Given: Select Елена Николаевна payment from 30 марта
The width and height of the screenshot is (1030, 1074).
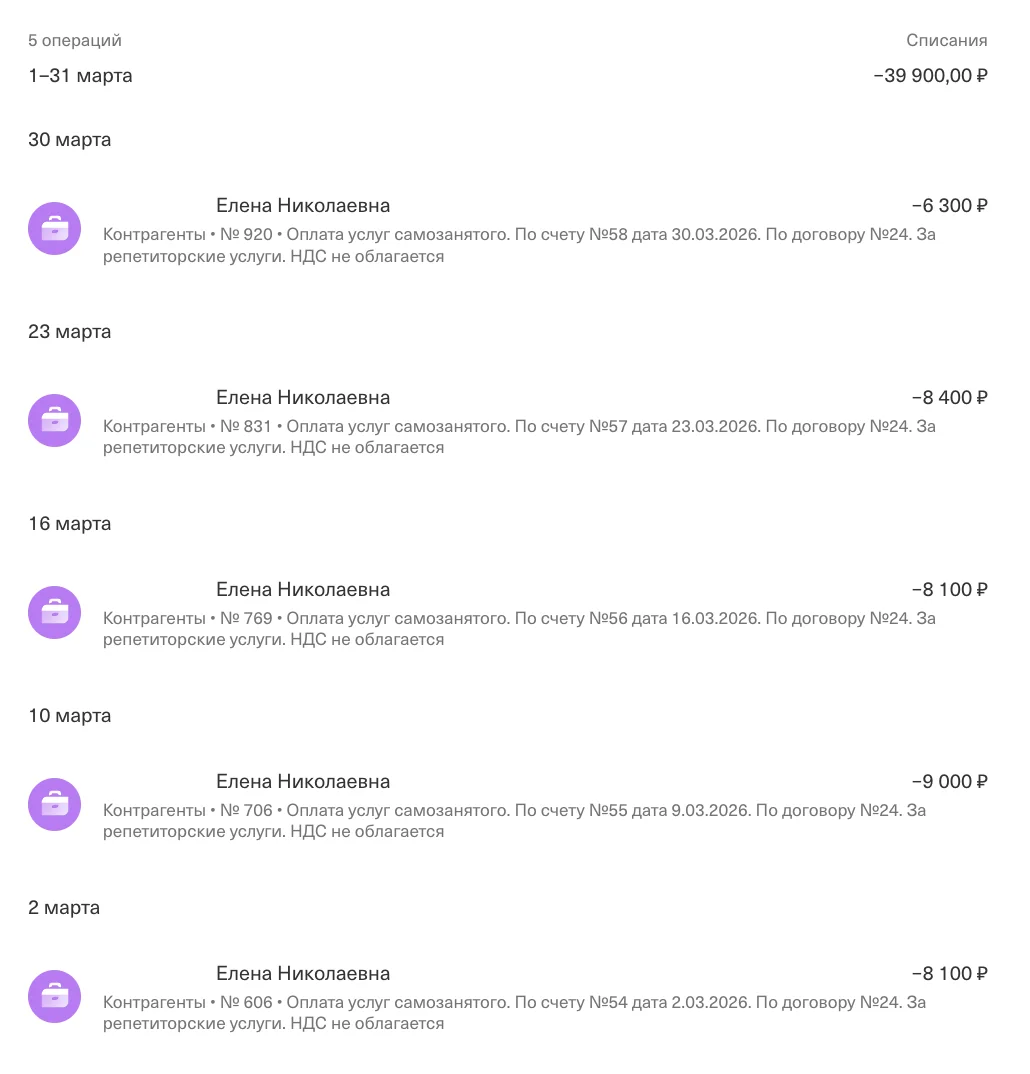Looking at the screenshot, I should (x=303, y=205).
